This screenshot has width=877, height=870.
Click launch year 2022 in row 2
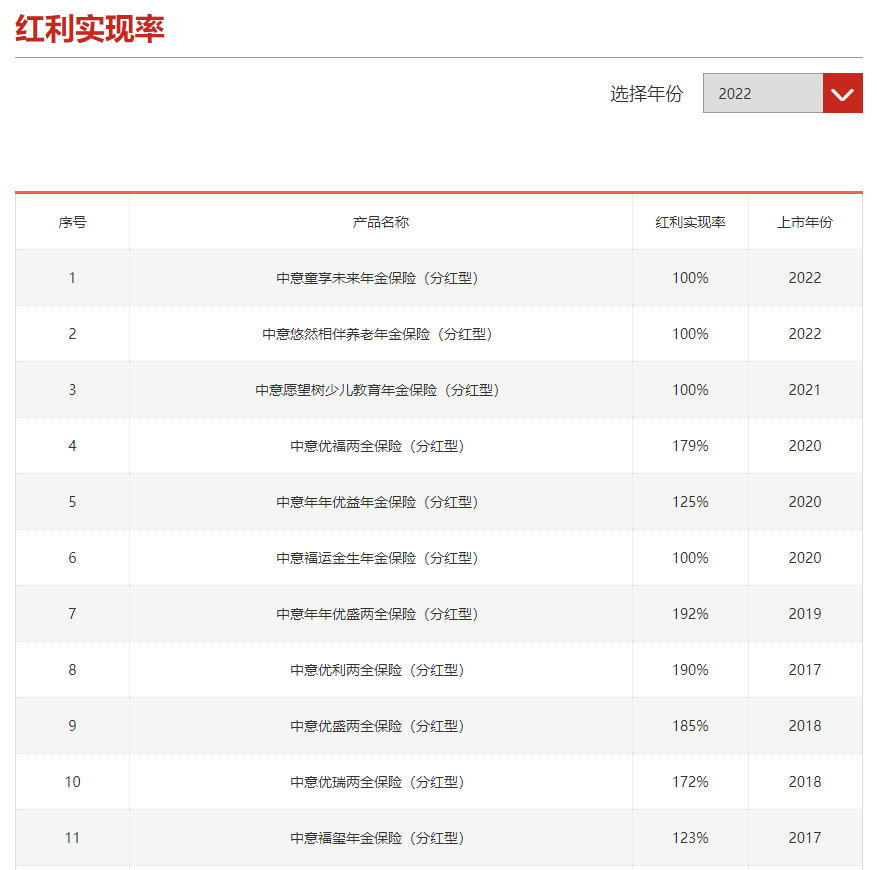click(805, 334)
